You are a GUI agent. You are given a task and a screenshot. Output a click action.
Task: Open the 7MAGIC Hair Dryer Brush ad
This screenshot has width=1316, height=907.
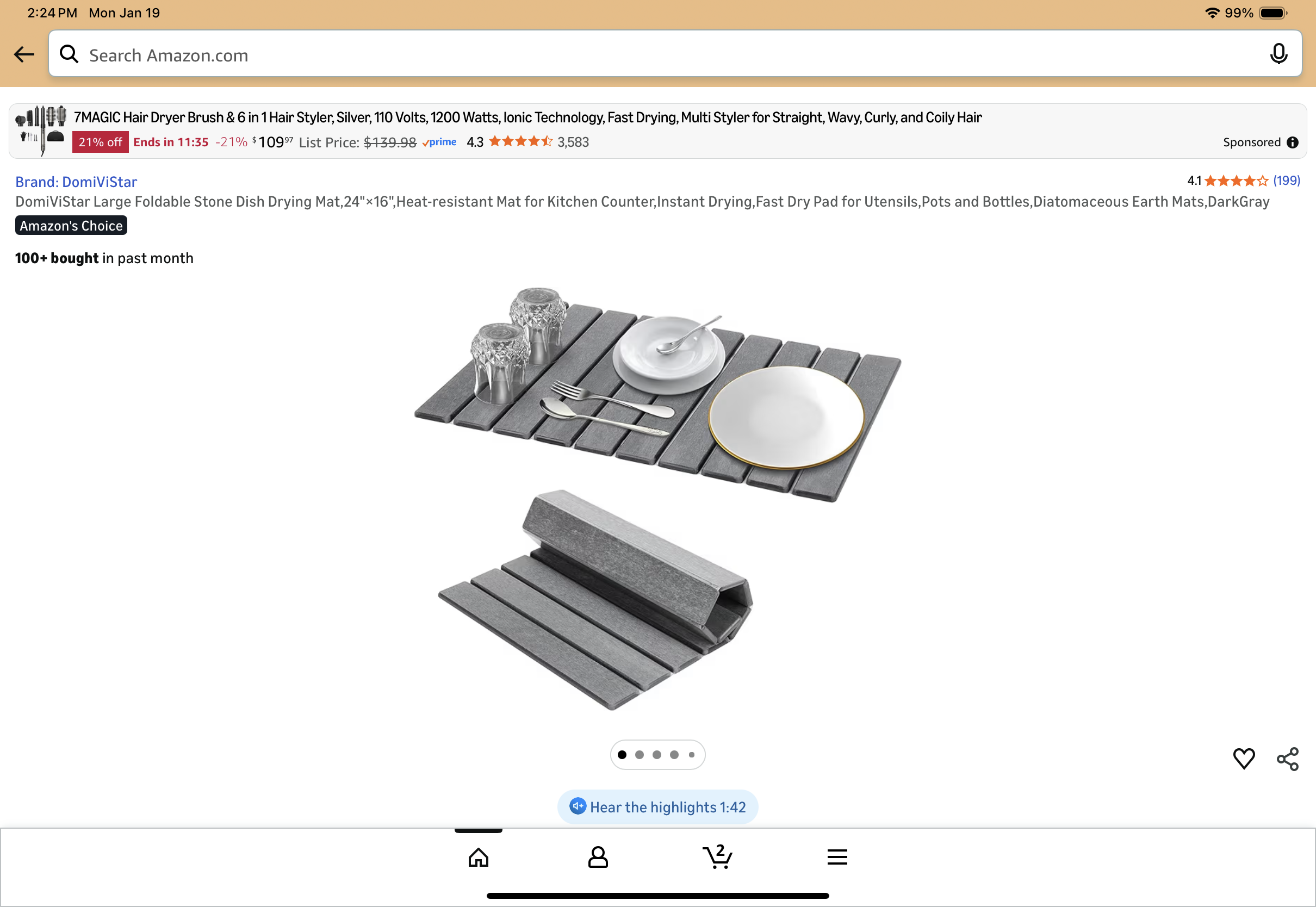coord(527,117)
